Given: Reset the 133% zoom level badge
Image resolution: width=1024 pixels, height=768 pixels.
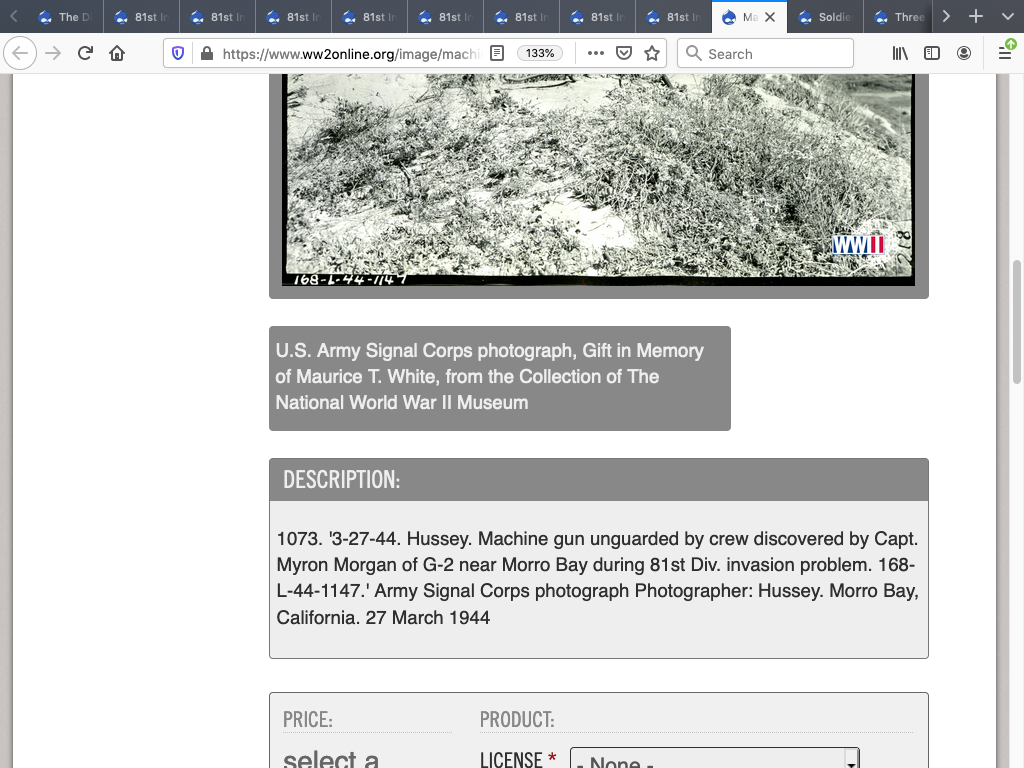Looking at the screenshot, I should coord(540,54).
